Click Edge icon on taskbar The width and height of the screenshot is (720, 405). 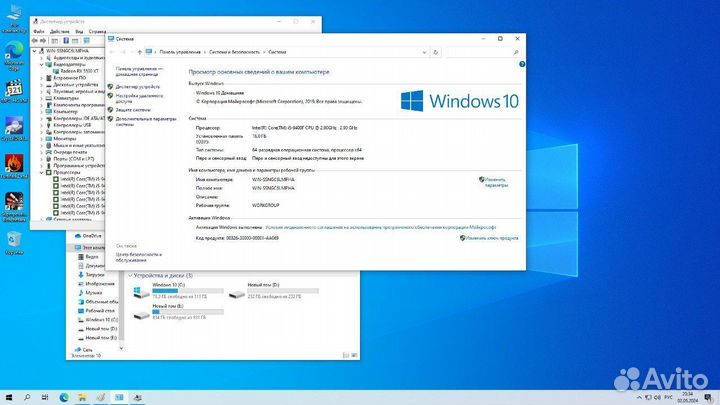pos(64,397)
